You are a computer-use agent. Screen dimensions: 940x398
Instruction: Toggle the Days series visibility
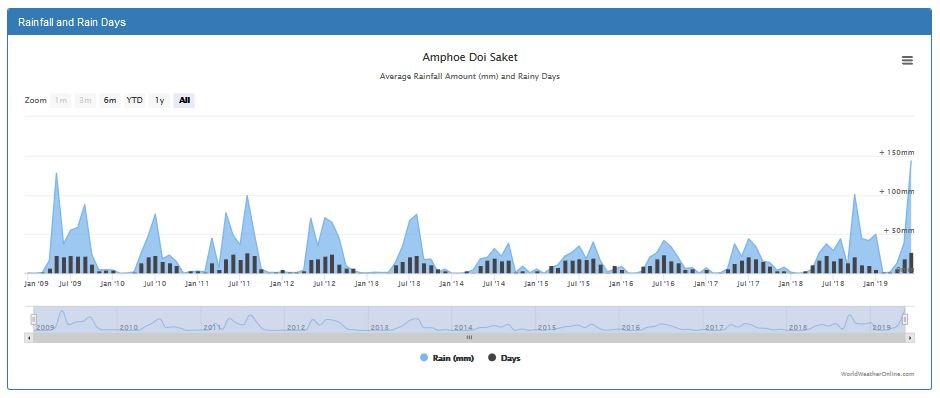504,358
